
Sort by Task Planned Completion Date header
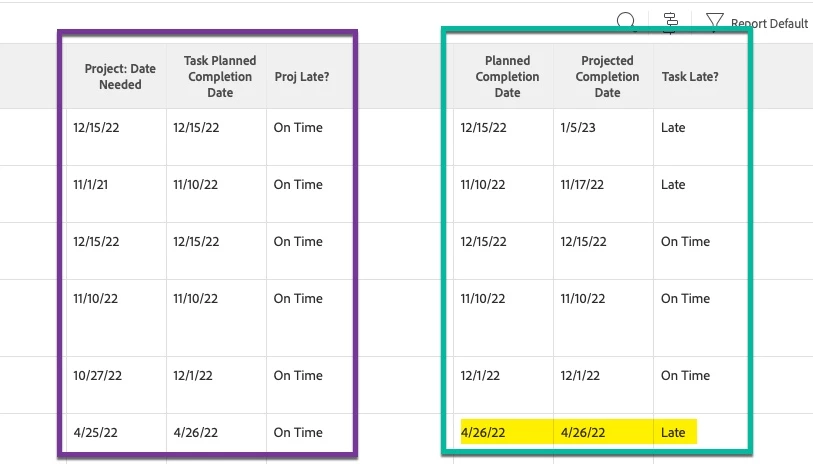point(220,76)
